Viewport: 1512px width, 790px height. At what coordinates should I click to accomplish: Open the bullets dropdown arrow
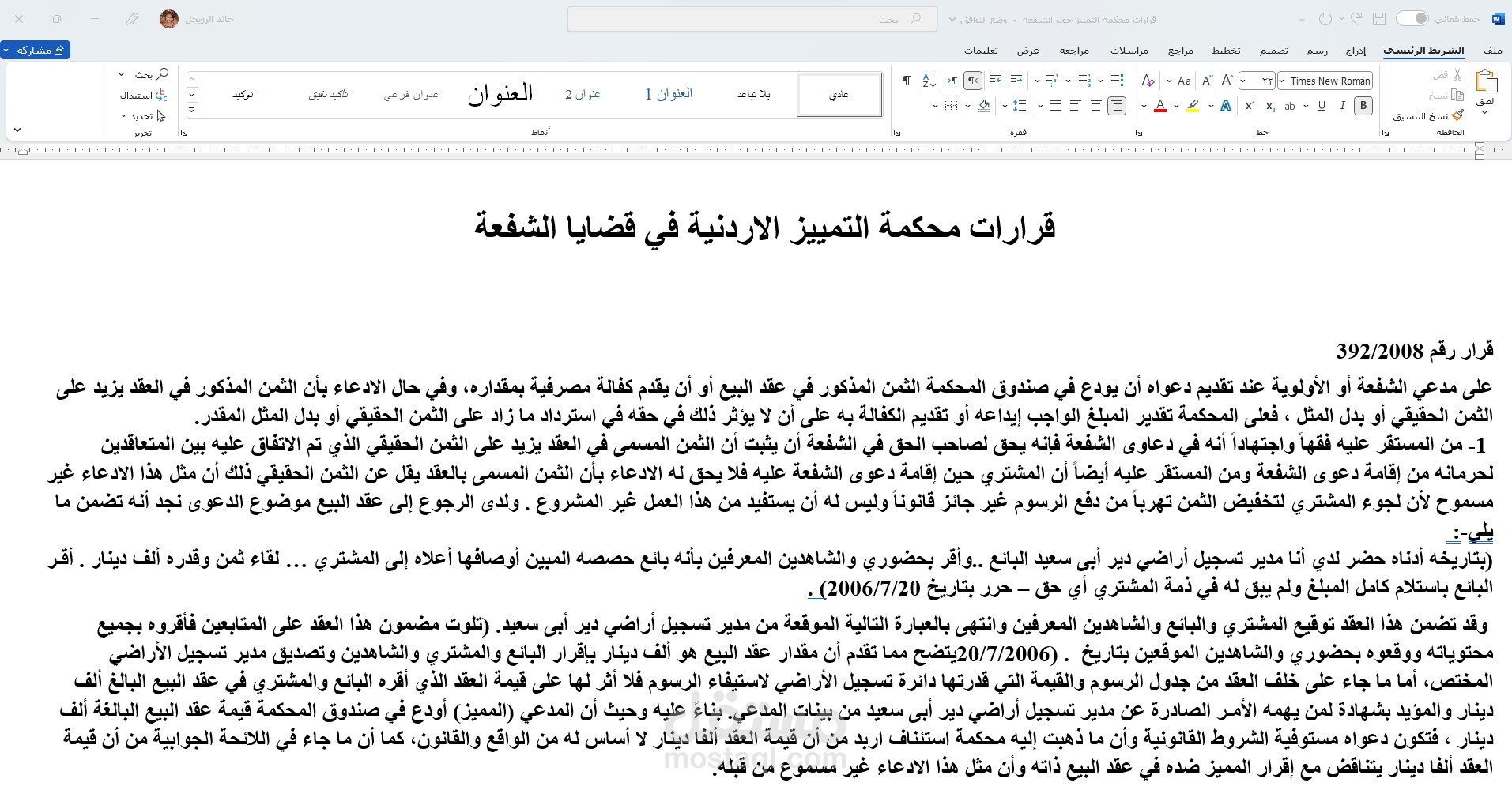pos(1100,81)
